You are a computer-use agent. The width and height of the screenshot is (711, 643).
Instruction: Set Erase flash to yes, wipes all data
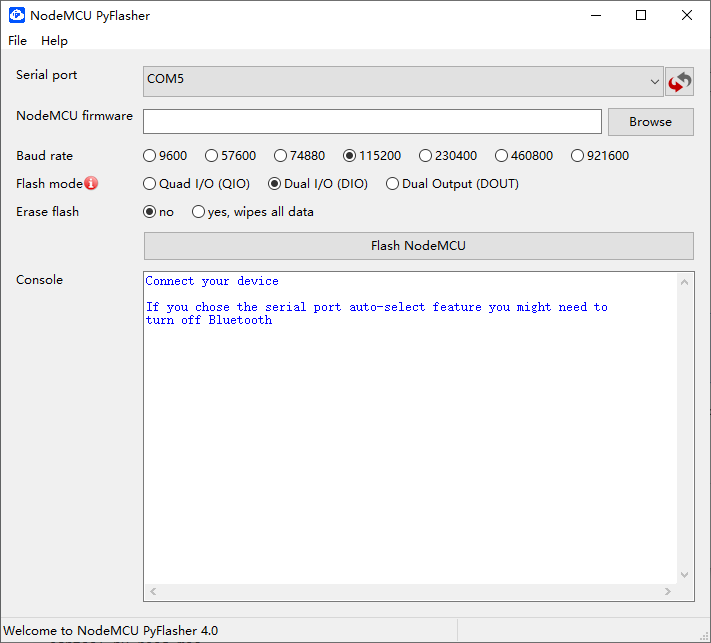tap(253, 212)
